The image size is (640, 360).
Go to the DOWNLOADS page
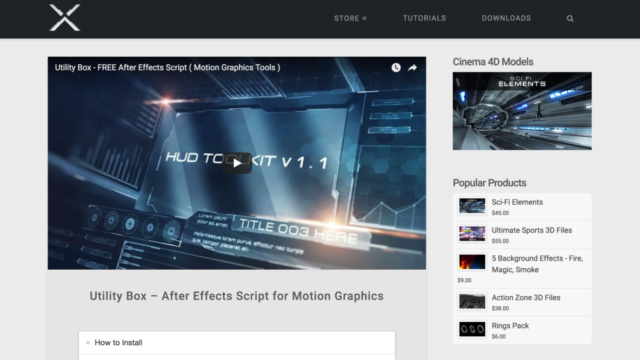click(x=506, y=18)
